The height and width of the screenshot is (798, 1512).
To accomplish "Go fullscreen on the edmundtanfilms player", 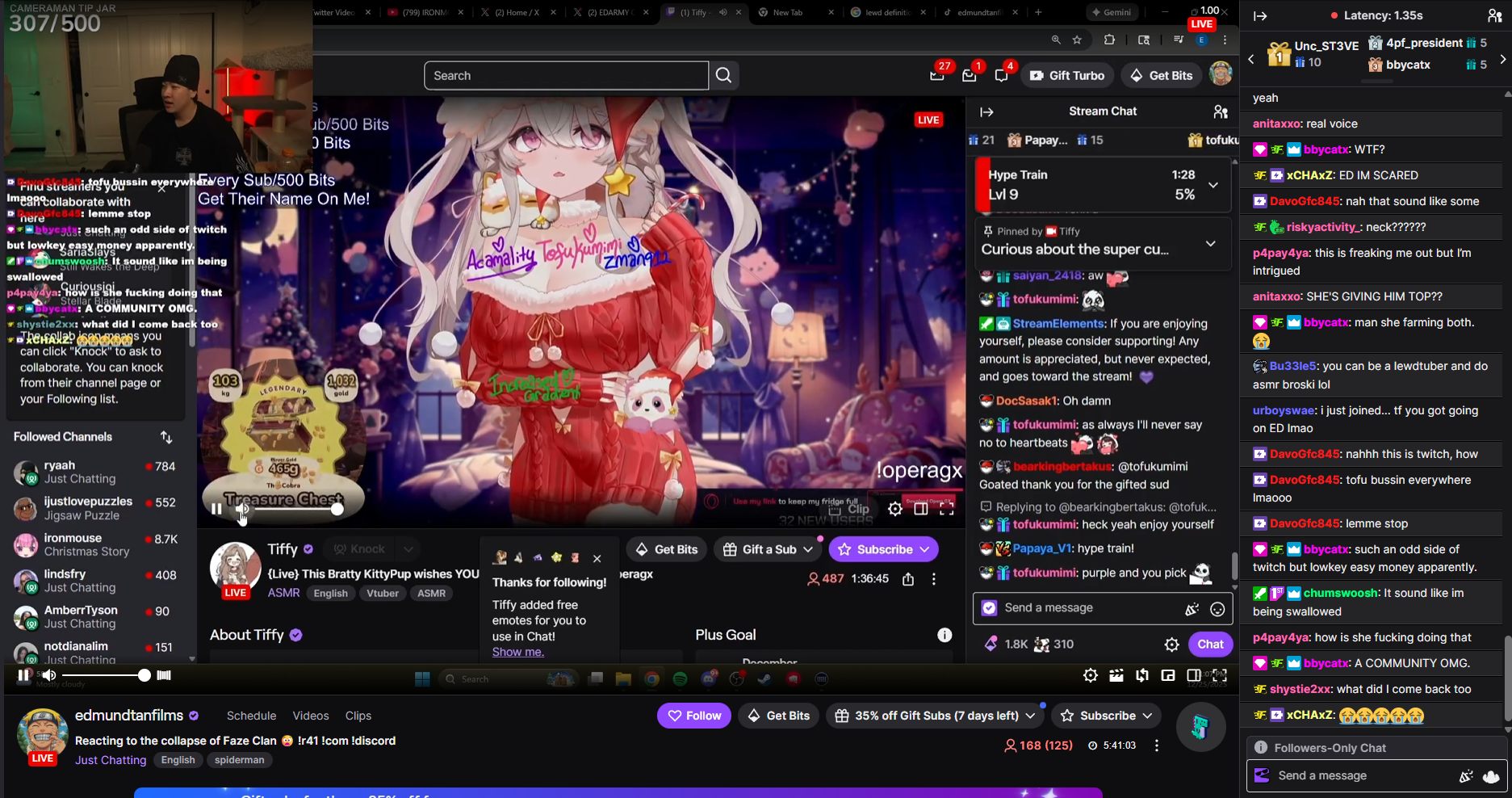I will [1220, 675].
